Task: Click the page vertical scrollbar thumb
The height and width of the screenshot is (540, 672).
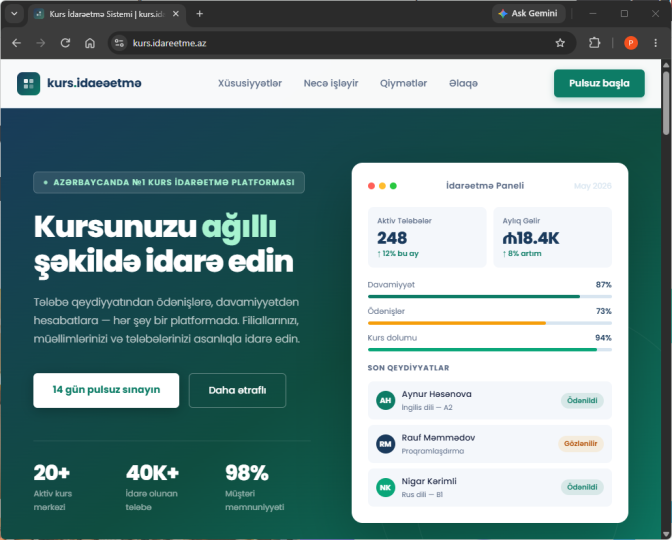Action: click(x=666, y=103)
